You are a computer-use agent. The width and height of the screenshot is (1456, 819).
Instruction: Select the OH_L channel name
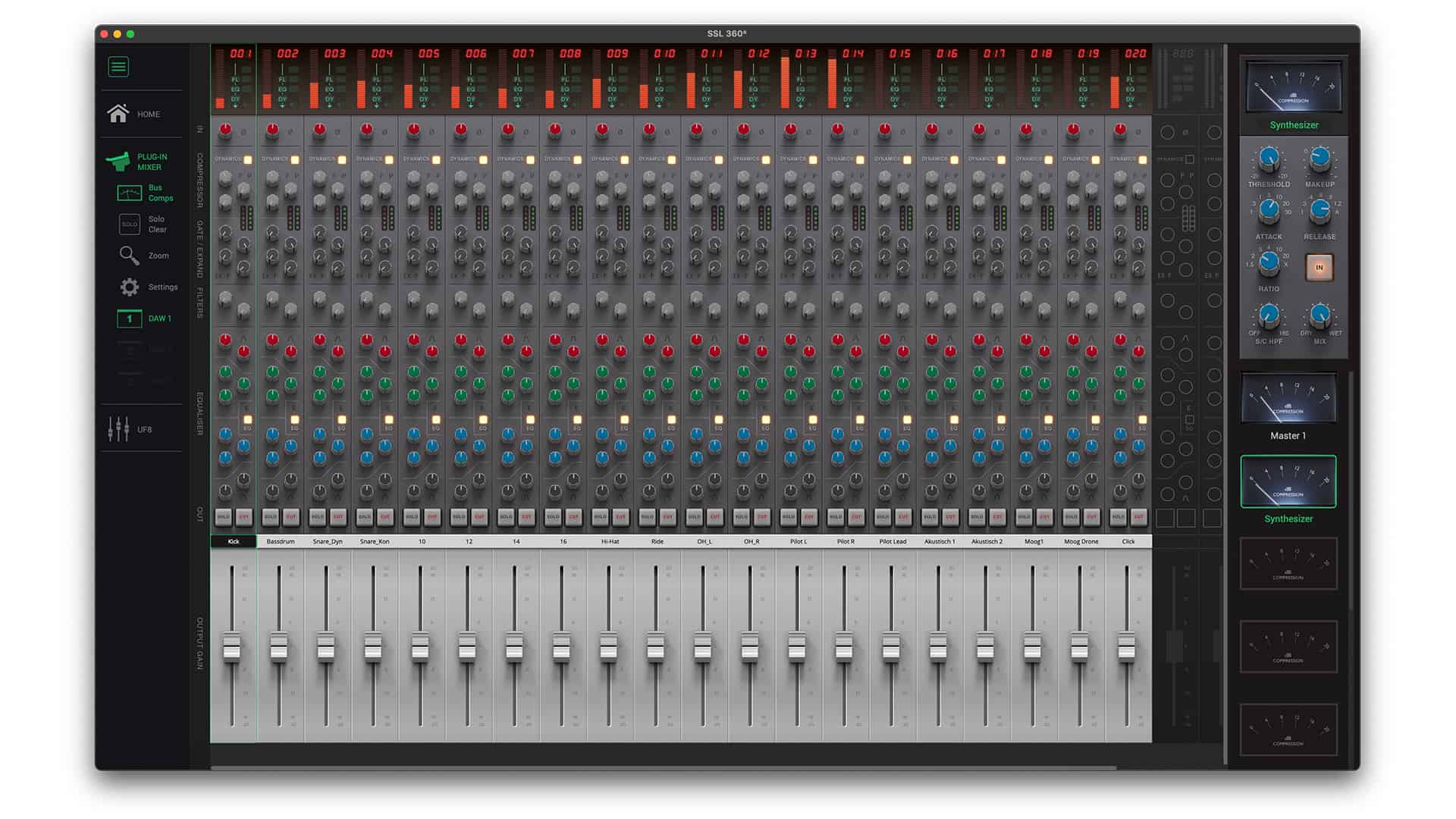click(704, 541)
